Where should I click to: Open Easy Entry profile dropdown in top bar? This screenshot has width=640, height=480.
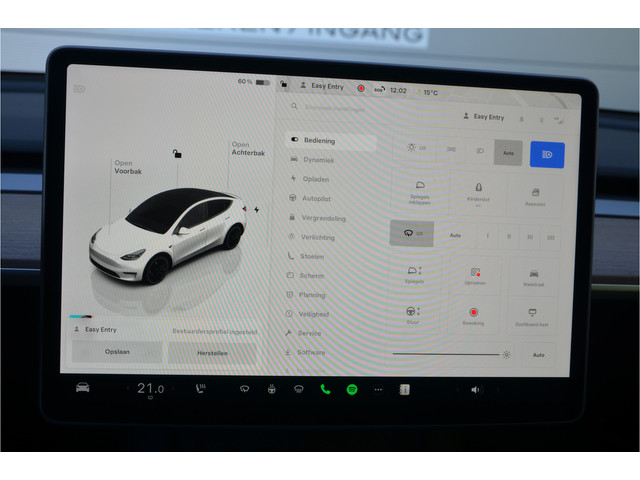(321, 87)
